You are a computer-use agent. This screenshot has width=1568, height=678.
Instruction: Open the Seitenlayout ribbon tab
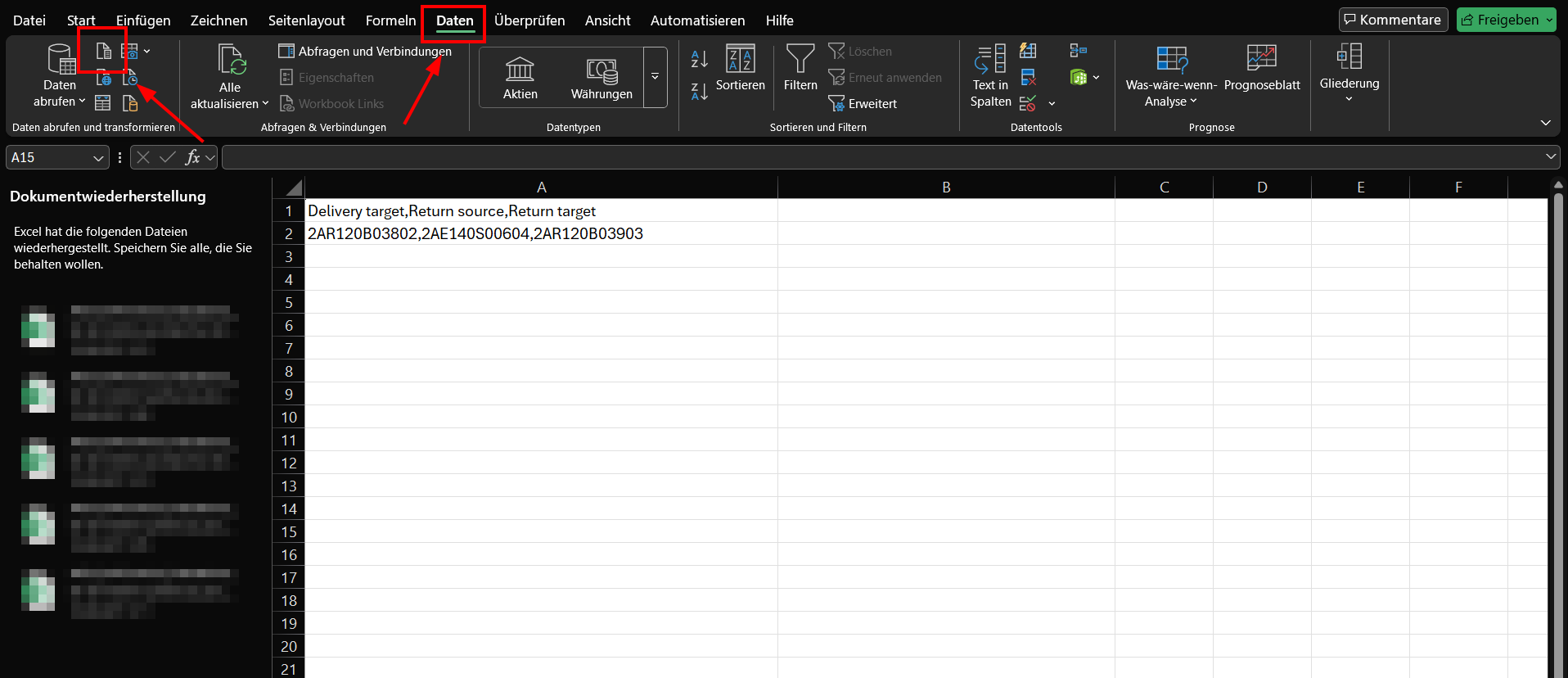point(306,20)
